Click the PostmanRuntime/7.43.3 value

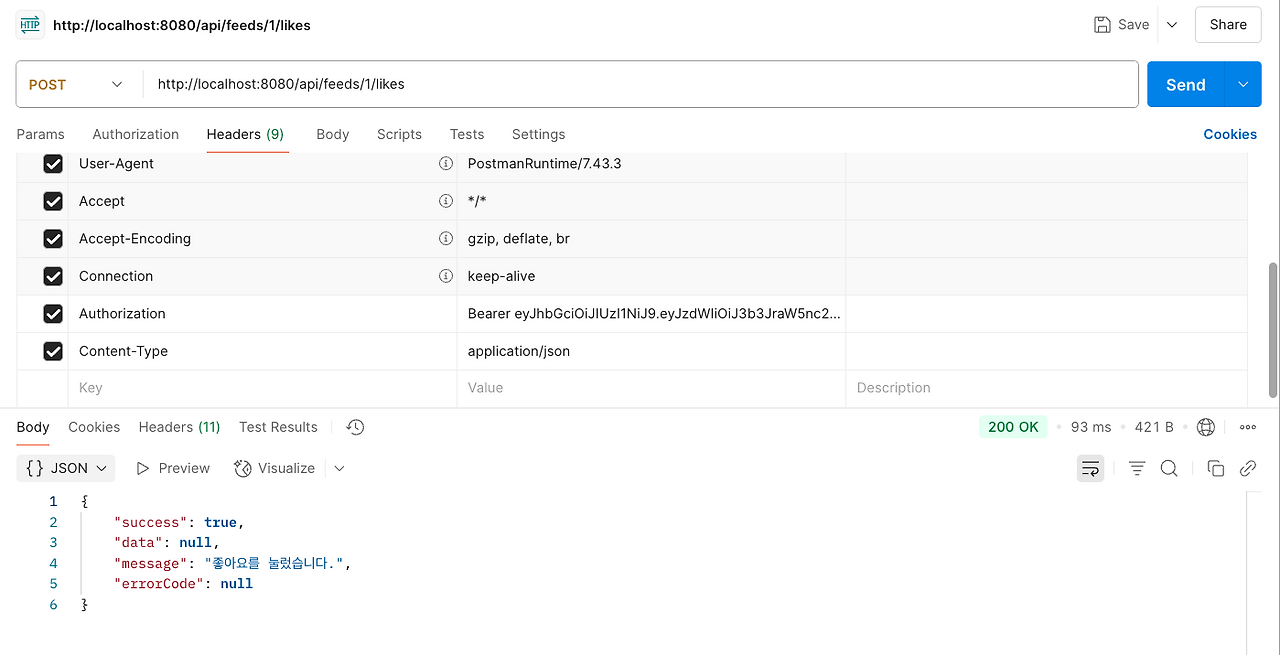[x=545, y=163]
